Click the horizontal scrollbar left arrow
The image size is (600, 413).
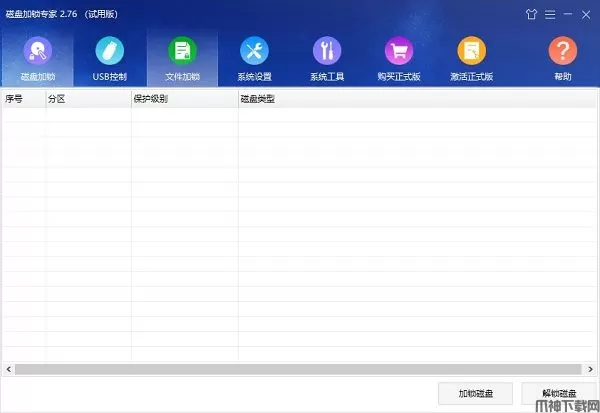(8, 369)
